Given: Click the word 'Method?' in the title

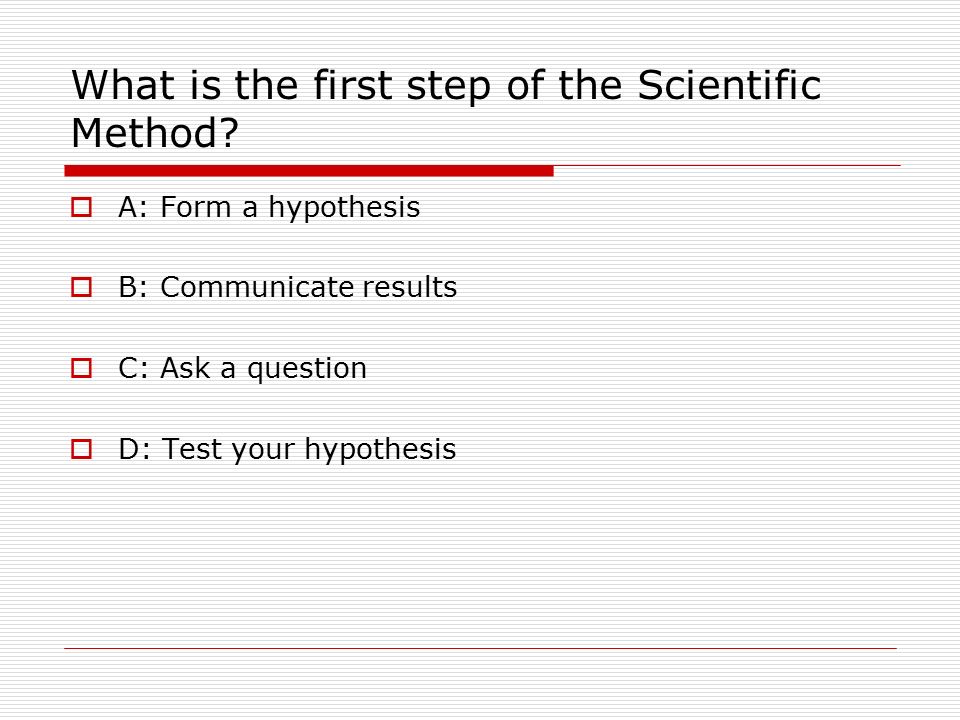Looking at the screenshot, I should click(155, 133).
